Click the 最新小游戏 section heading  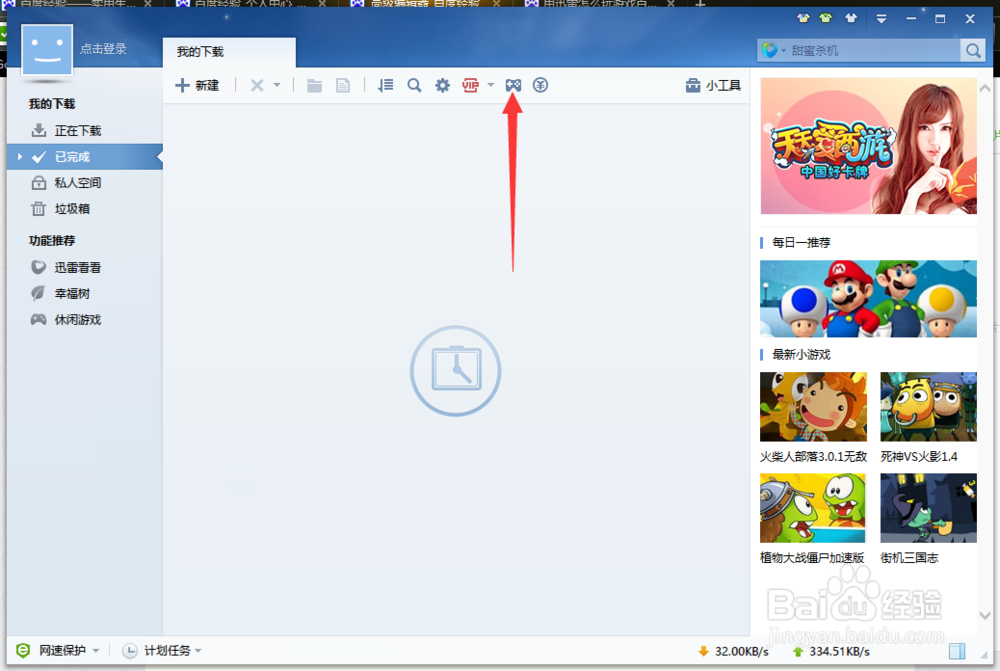pos(801,355)
